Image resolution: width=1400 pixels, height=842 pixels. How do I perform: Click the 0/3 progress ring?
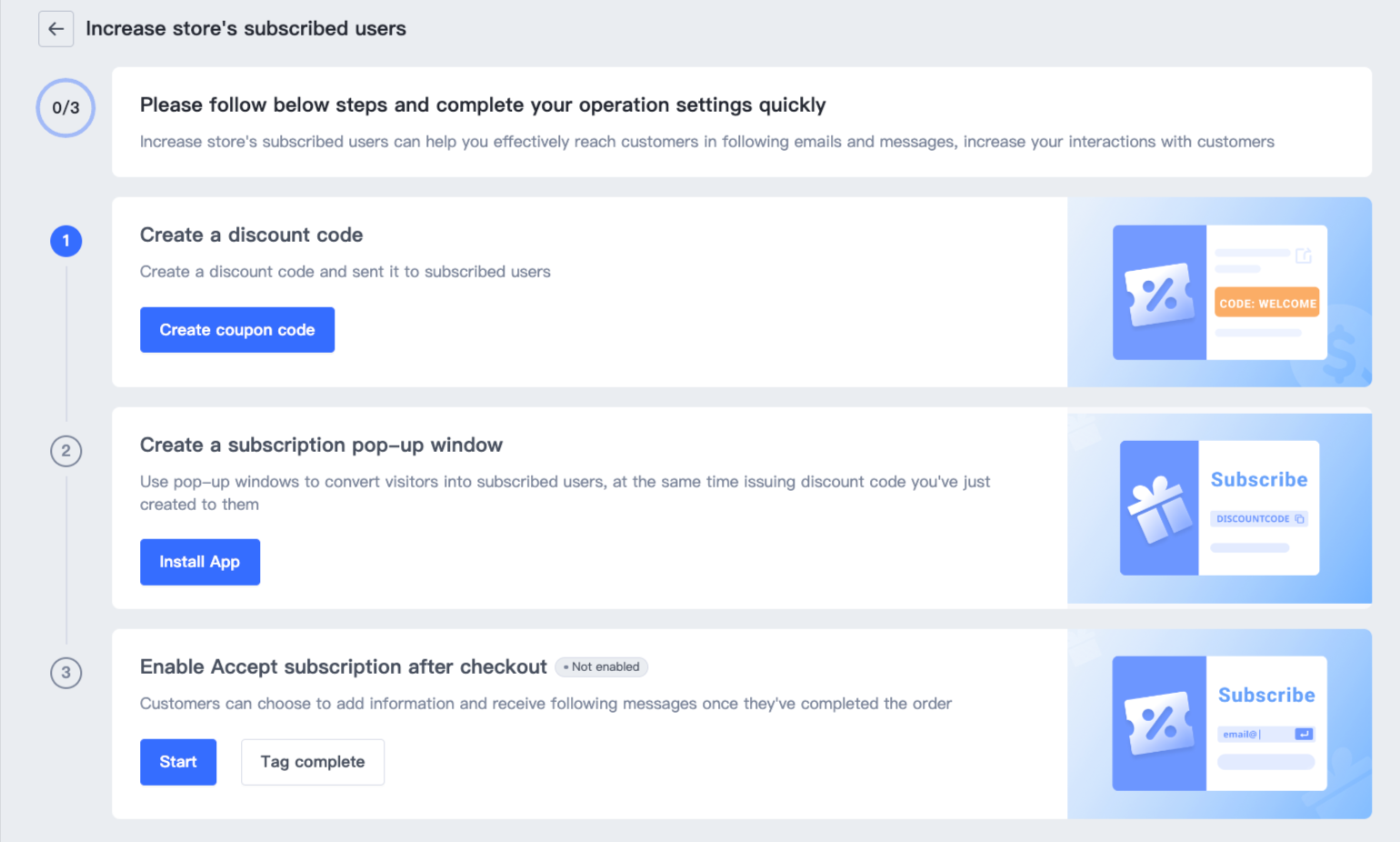(x=65, y=108)
